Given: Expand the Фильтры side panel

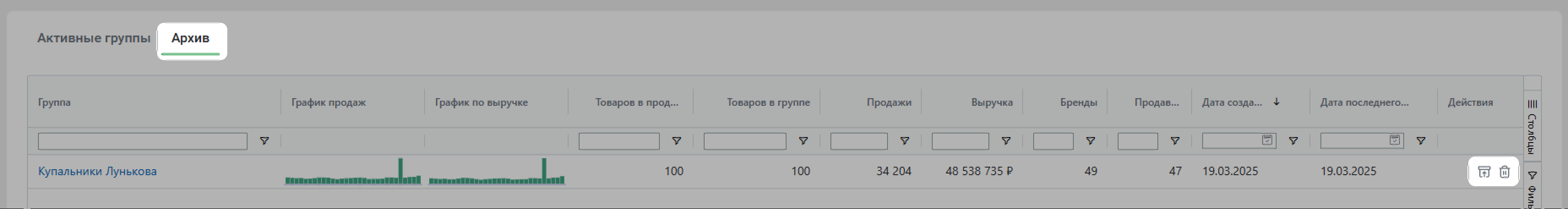Looking at the screenshot, I should click(1532, 189).
